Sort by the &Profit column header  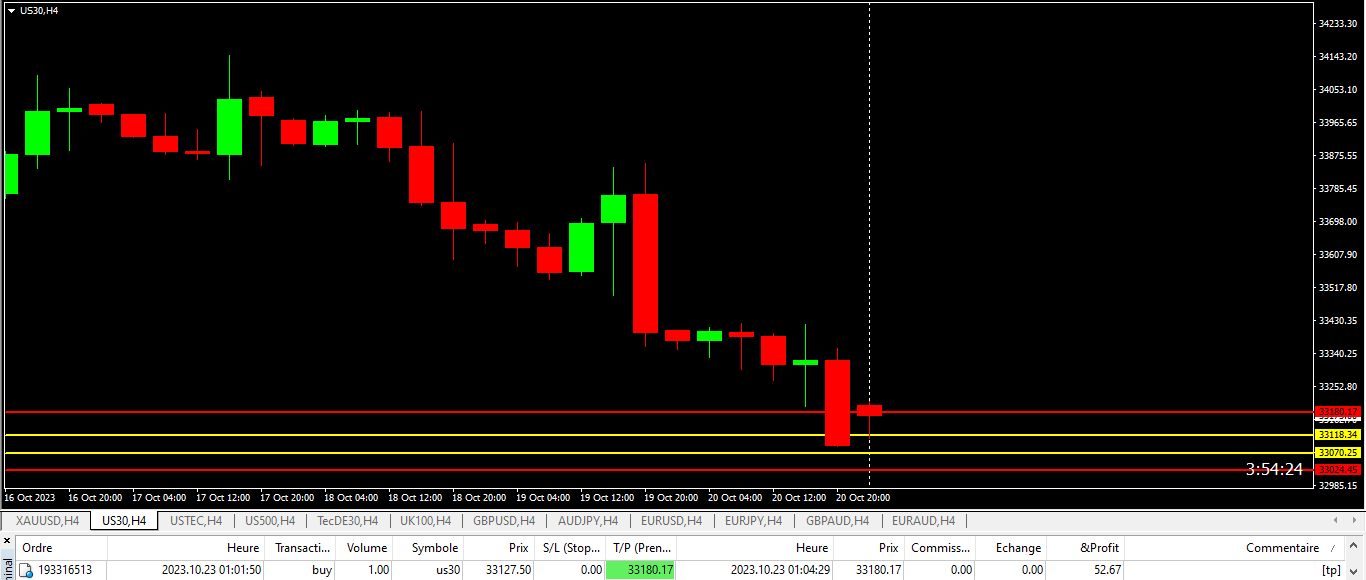[1086, 548]
